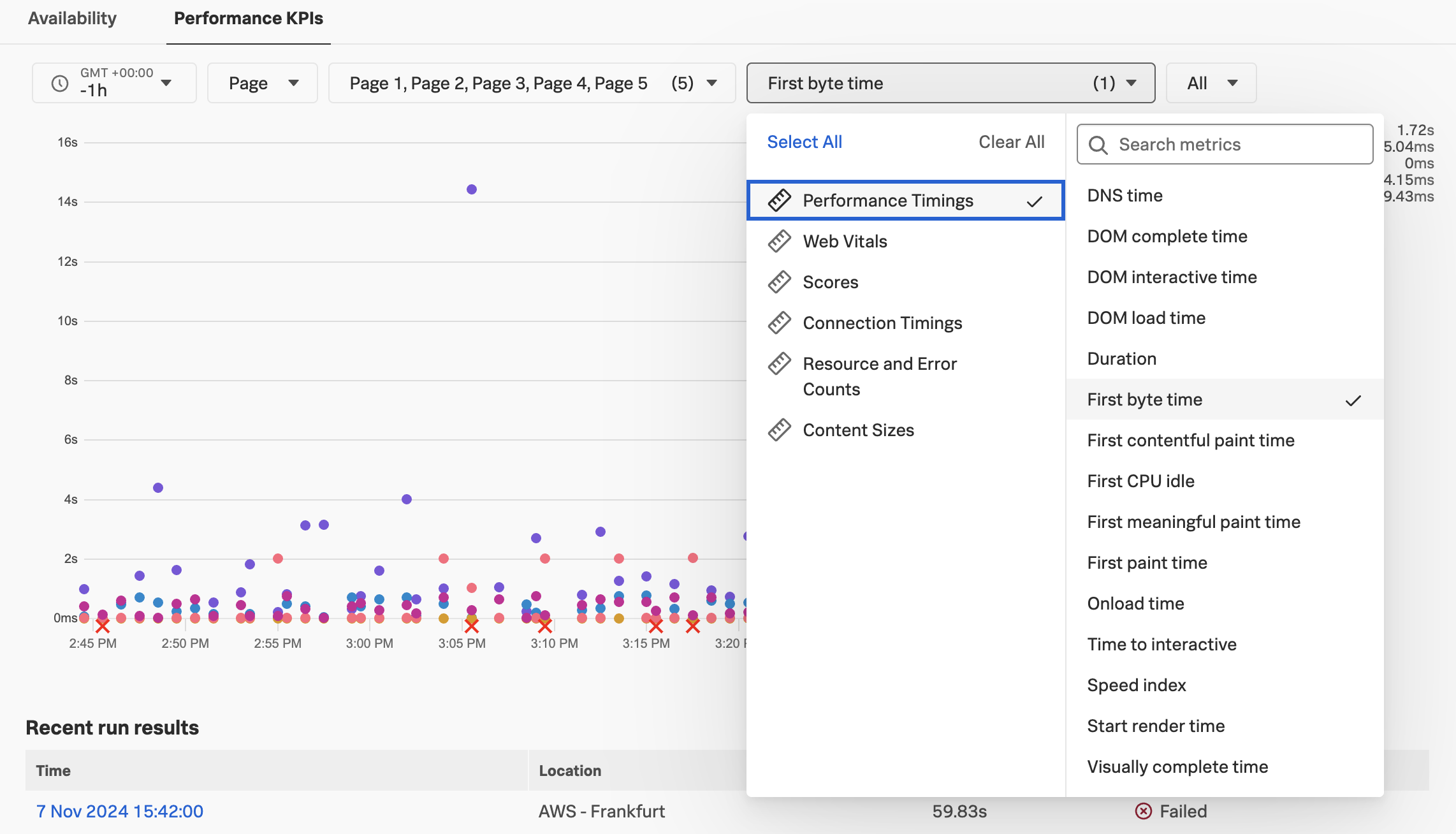Click the Failed status icon in results
Viewport: 1456px width, 834px height.
point(1144,811)
